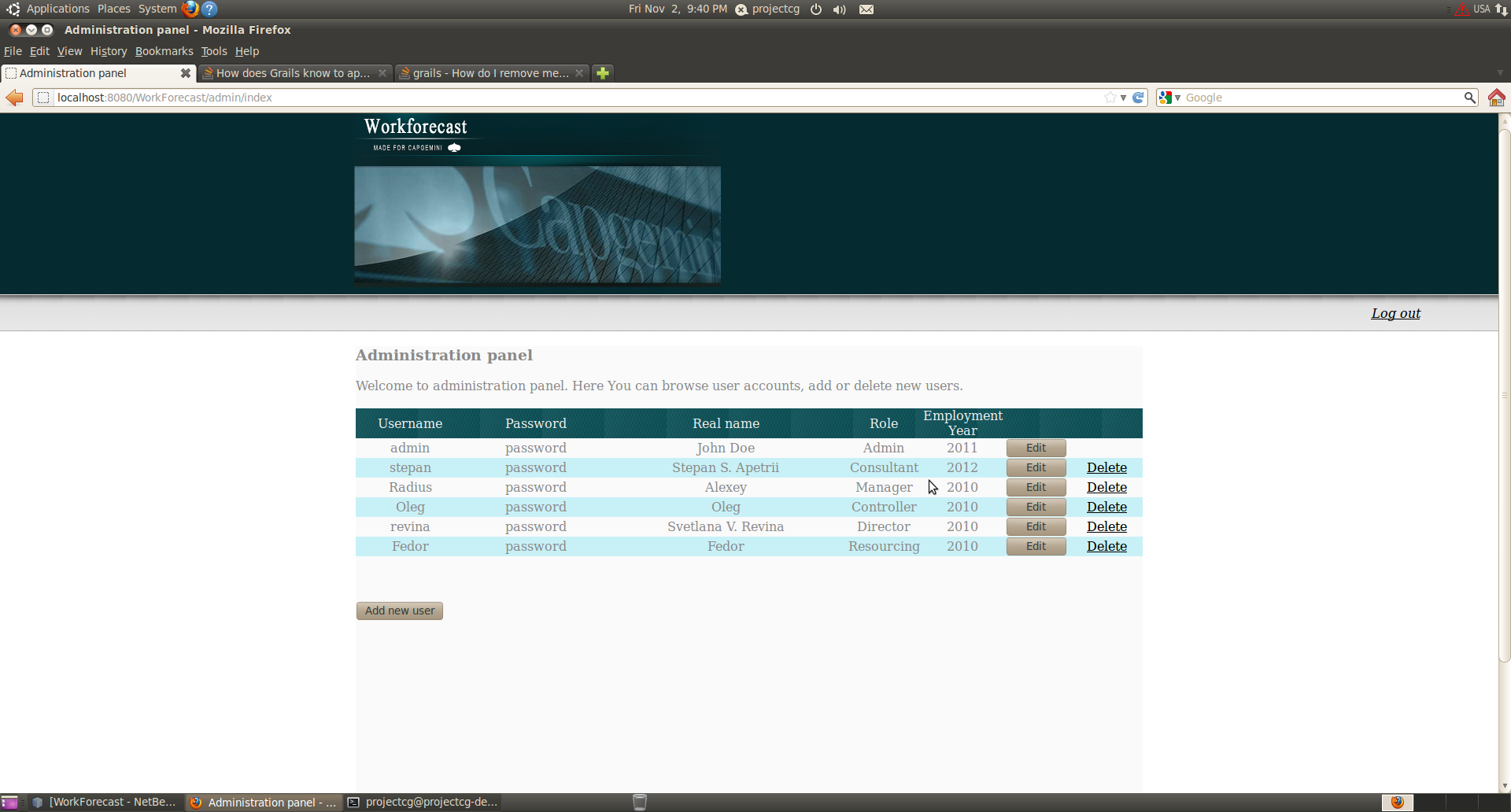Open the projectcg terminal taskbar window
Screen dimensions: 1511x812
click(423, 803)
